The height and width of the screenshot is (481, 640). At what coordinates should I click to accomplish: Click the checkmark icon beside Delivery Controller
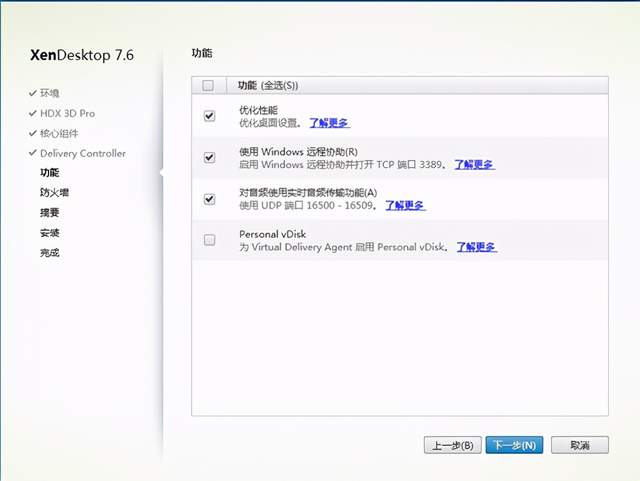pyautogui.click(x=33, y=153)
